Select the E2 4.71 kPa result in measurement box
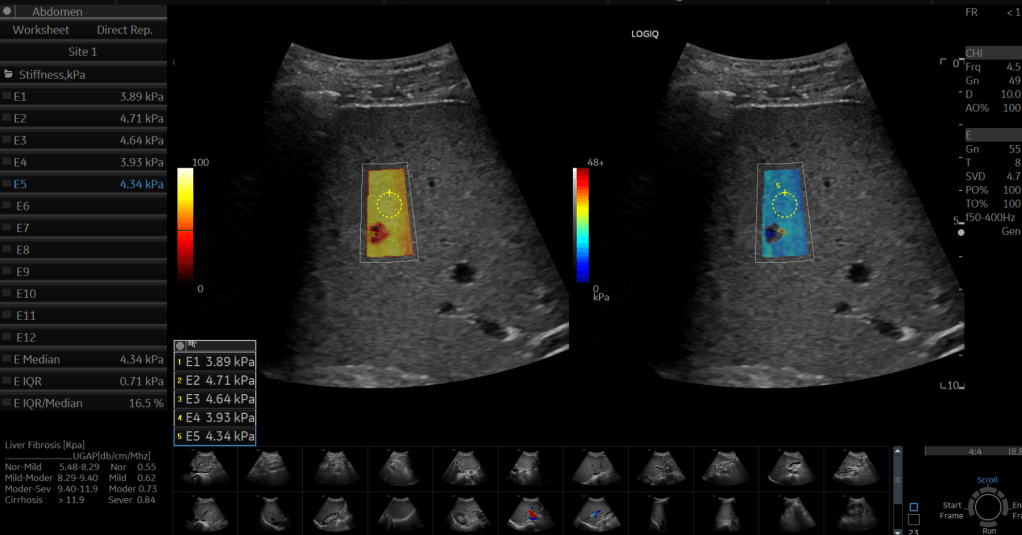Screen dimensions: 1022x535 pyautogui.click(x=214, y=380)
